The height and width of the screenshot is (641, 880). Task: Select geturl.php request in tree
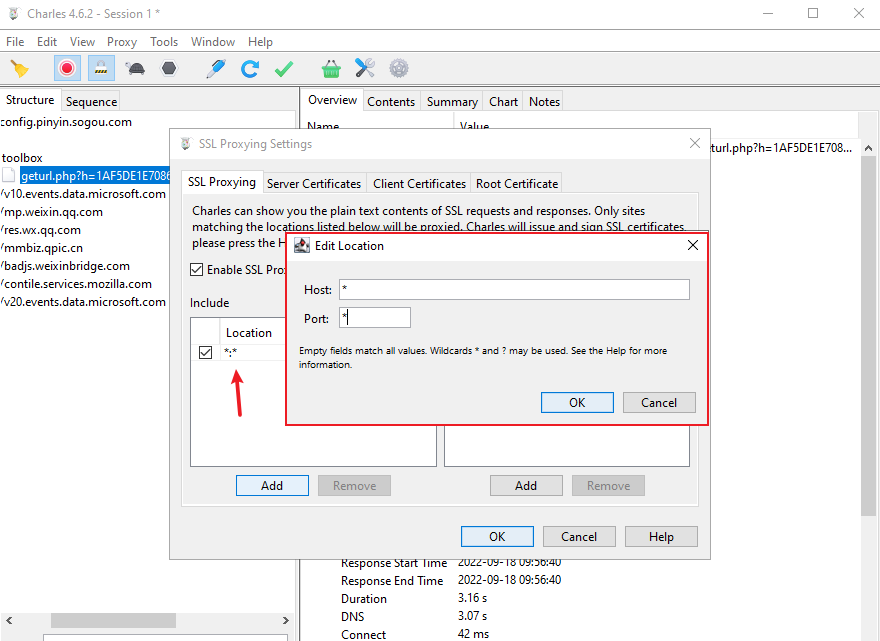(95, 176)
